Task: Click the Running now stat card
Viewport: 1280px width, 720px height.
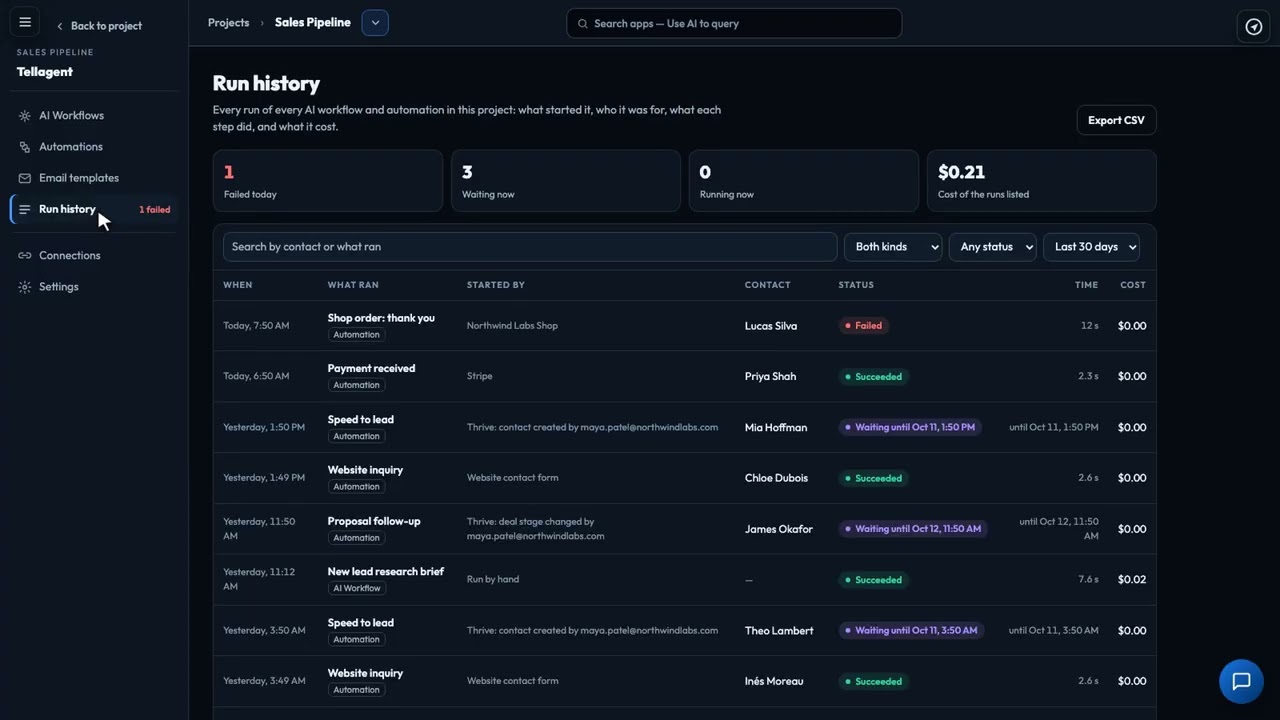Action: coord(804,181)
